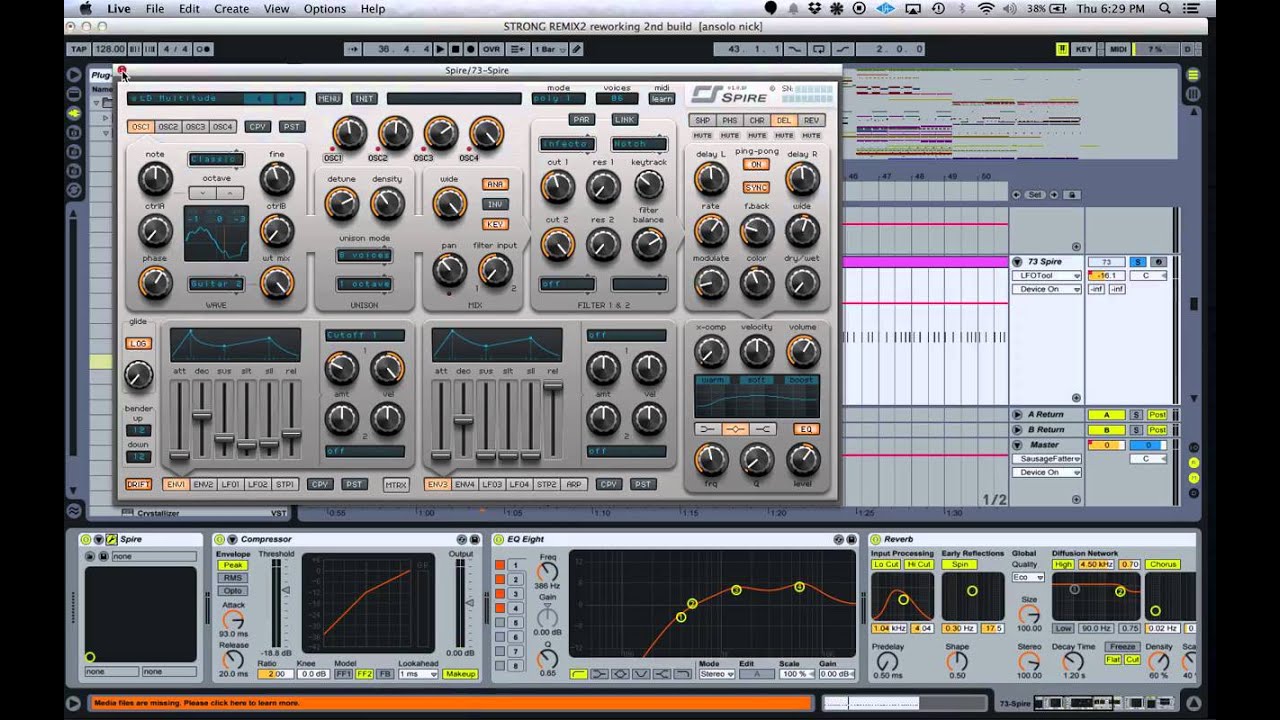Toggle the Compressor Makeup button
Image resolution: width=1280 pixels, height=720 pixels.
tap(461, 674)
